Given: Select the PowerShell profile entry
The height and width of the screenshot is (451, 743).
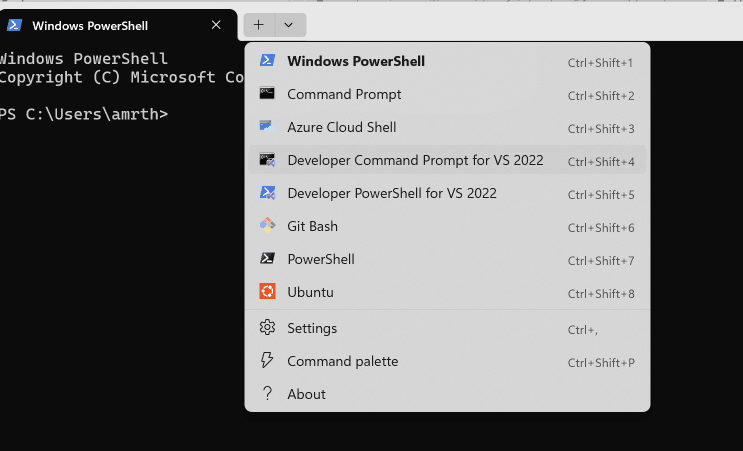Looking at the screenshot, I should click(x=447, y=259).
